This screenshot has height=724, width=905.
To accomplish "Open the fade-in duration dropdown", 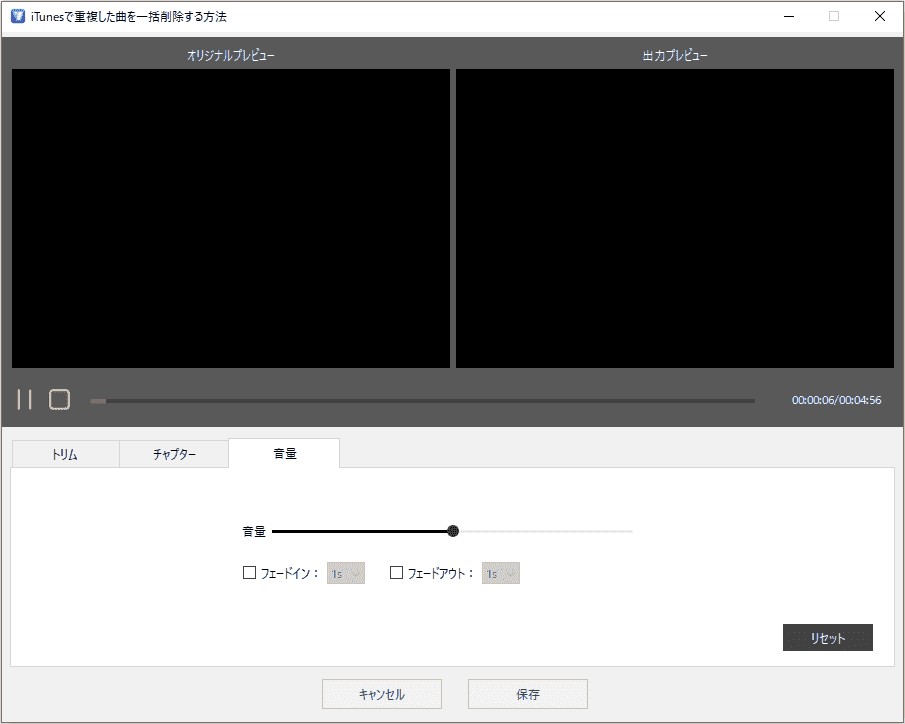I will [x=356, y=573].
